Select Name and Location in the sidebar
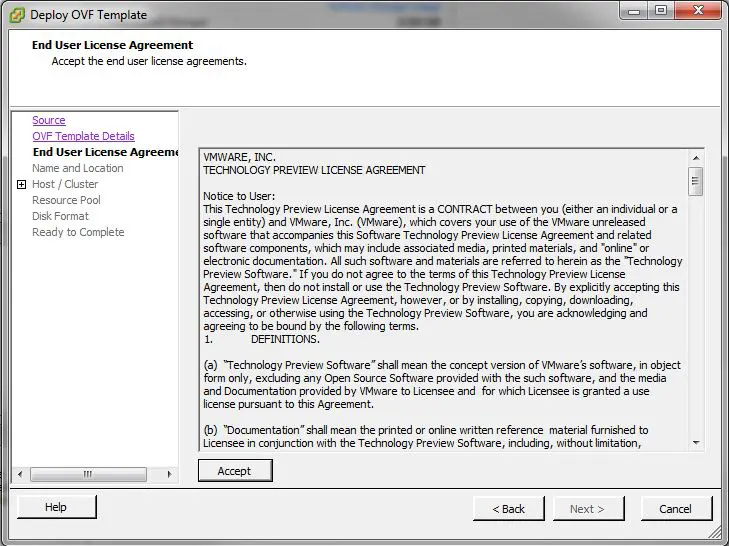This screenshot has height=546, width=729. tap(78, 168)
